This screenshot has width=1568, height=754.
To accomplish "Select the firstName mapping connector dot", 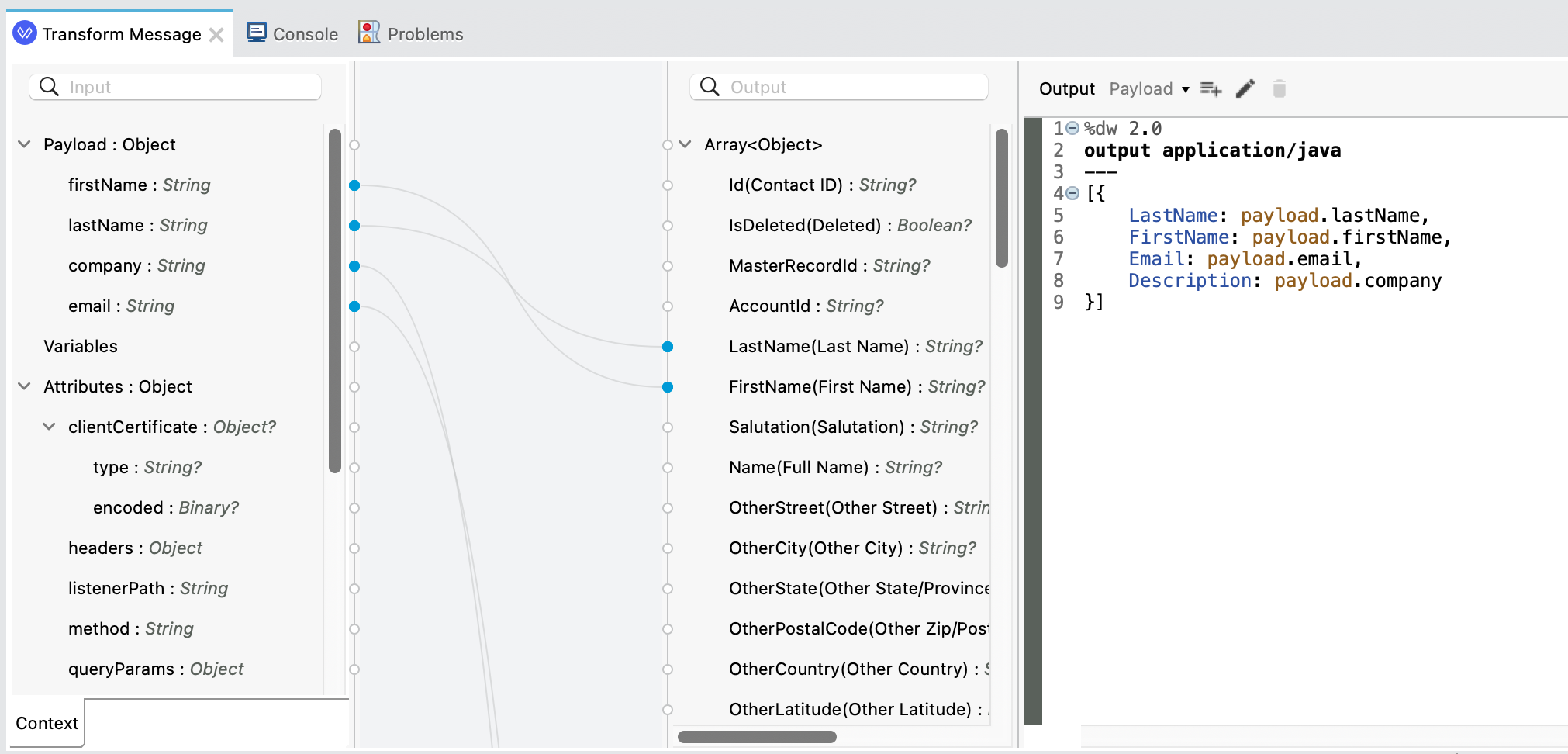I will coord(354,185).
